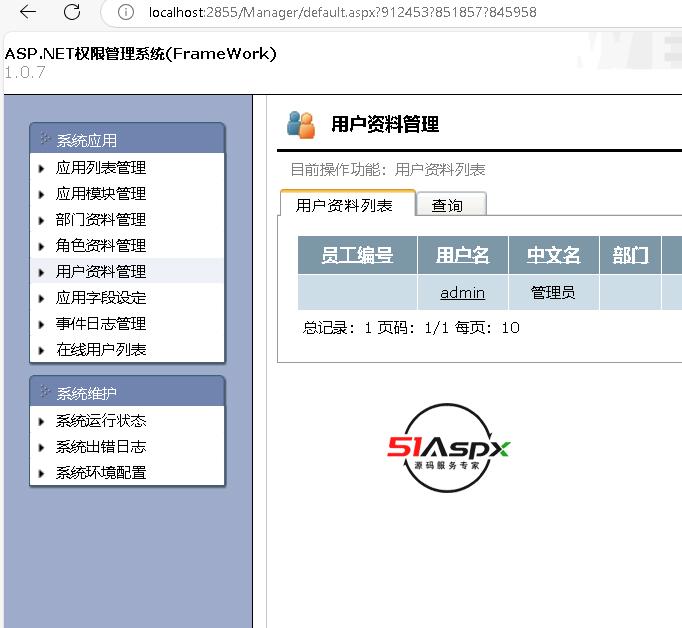Viewport: 682px width, 628px height.
Task: Click the ASP.NET权限管理系统 title
Action: (140, 53)
